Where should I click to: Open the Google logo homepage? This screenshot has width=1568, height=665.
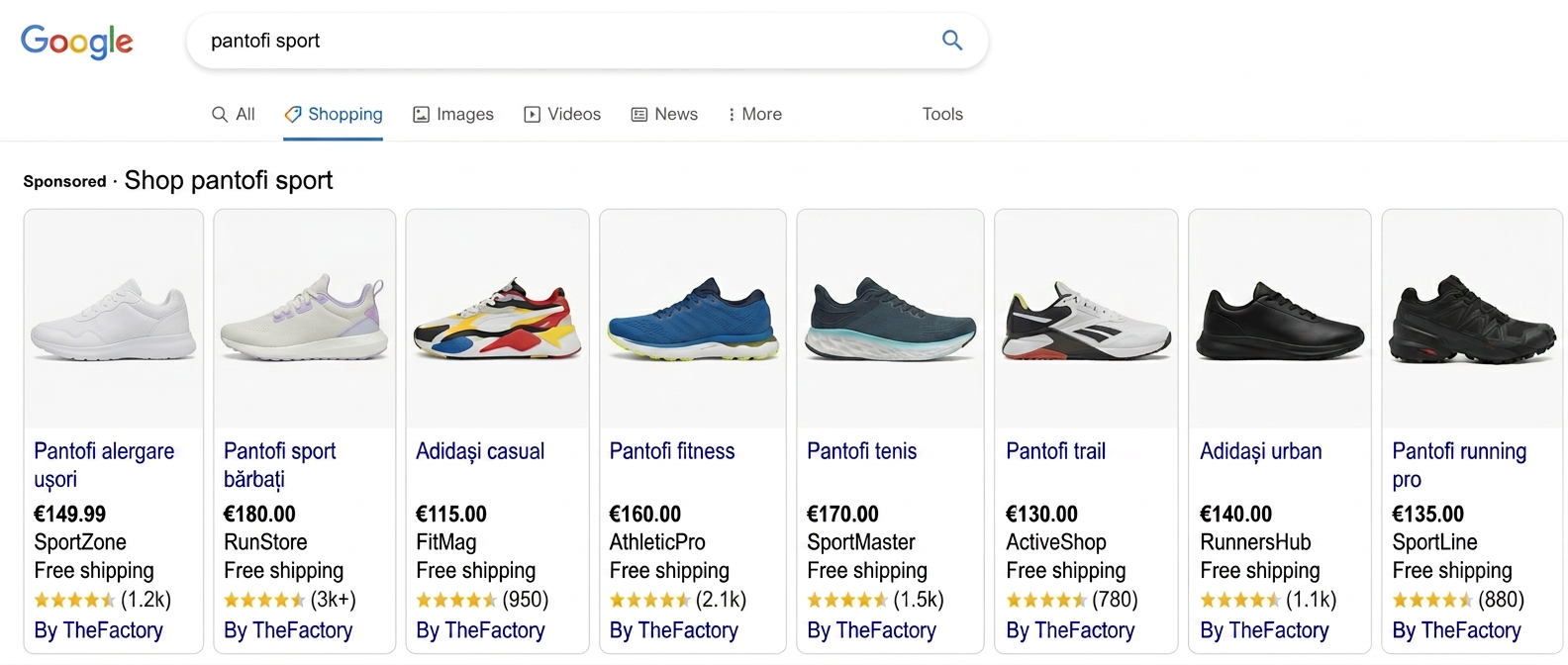77,42
